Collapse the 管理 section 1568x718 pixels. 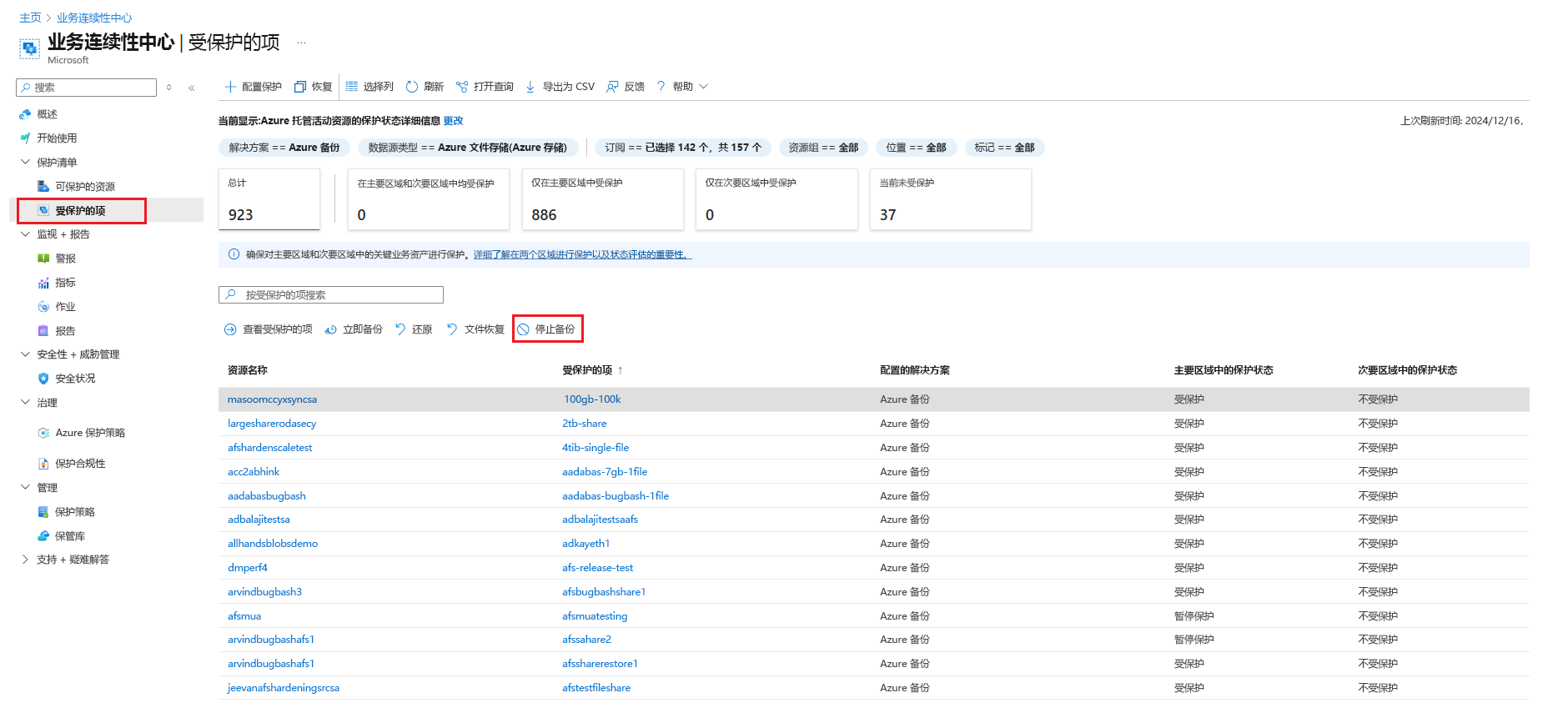click(x=25, y=488)
